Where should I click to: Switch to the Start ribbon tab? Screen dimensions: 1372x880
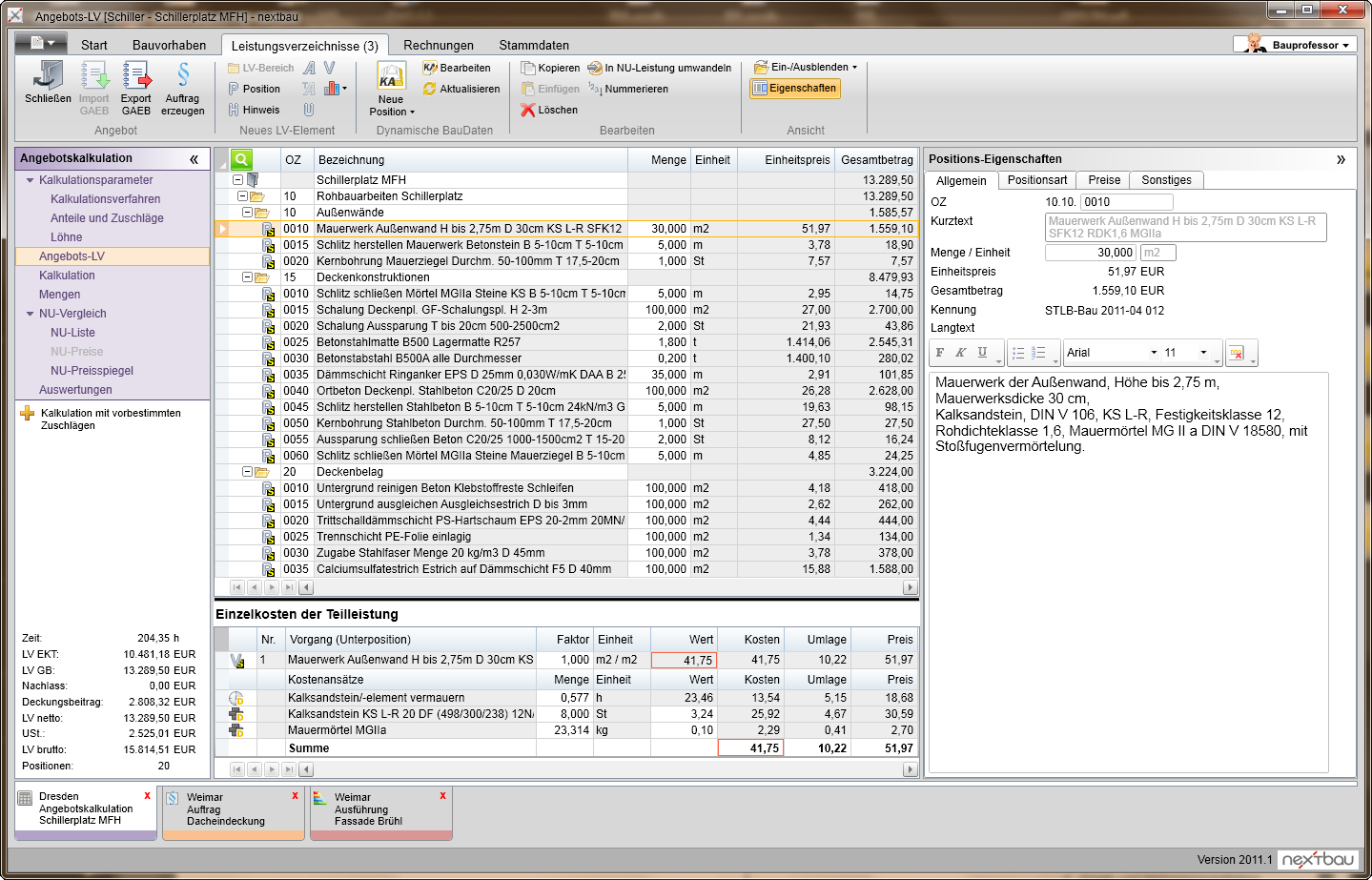pyautogui.click(x=93, y=45)
